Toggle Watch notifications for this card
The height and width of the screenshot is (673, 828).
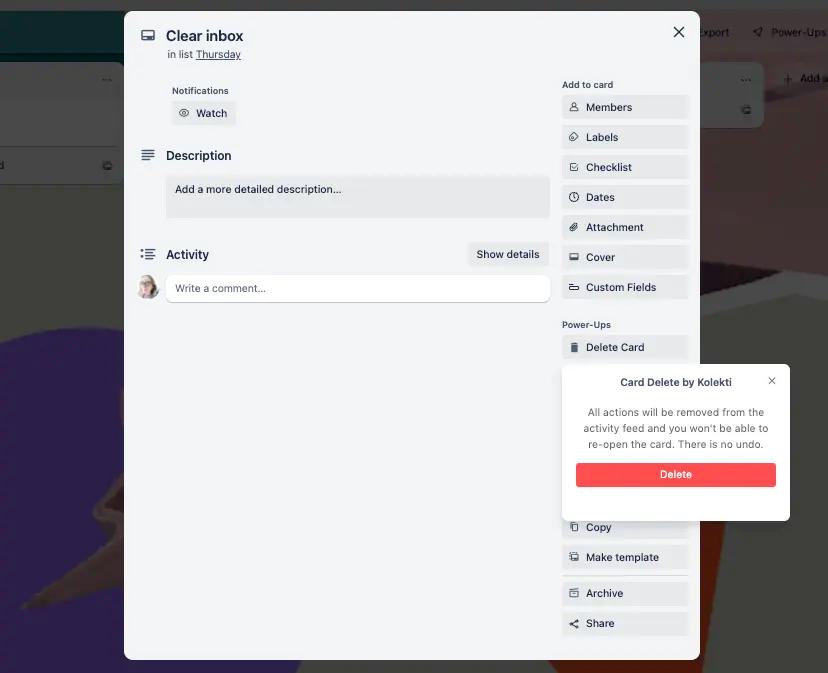tap(203, 113)
